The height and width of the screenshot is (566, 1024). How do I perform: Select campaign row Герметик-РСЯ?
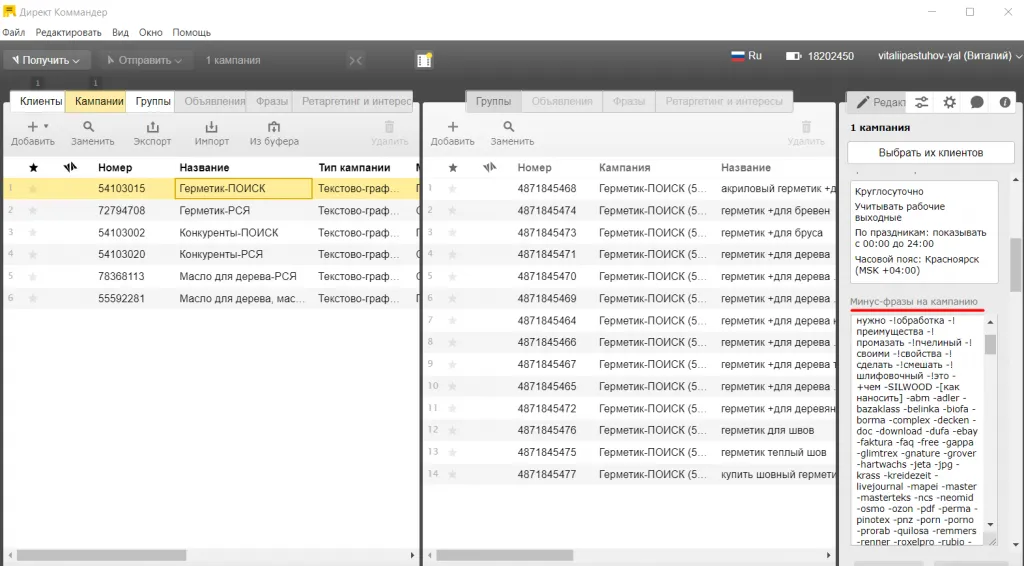(211, 211)
